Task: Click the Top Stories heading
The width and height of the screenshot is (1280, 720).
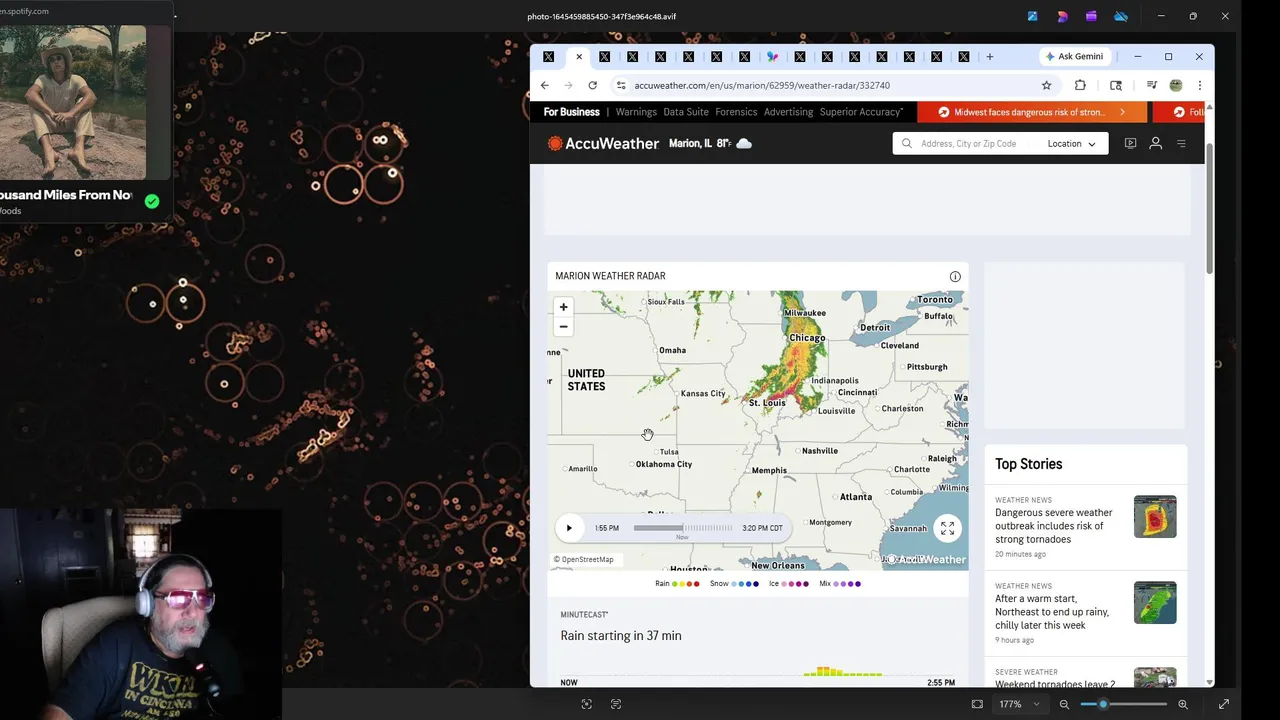Action: click(1028, 464)
